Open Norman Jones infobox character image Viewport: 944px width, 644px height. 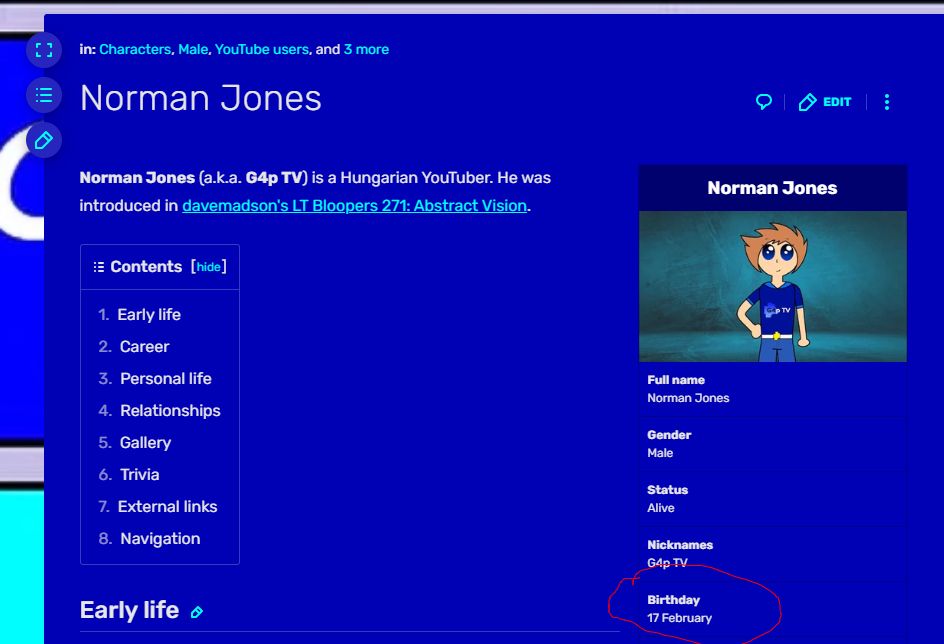(772, 286)
